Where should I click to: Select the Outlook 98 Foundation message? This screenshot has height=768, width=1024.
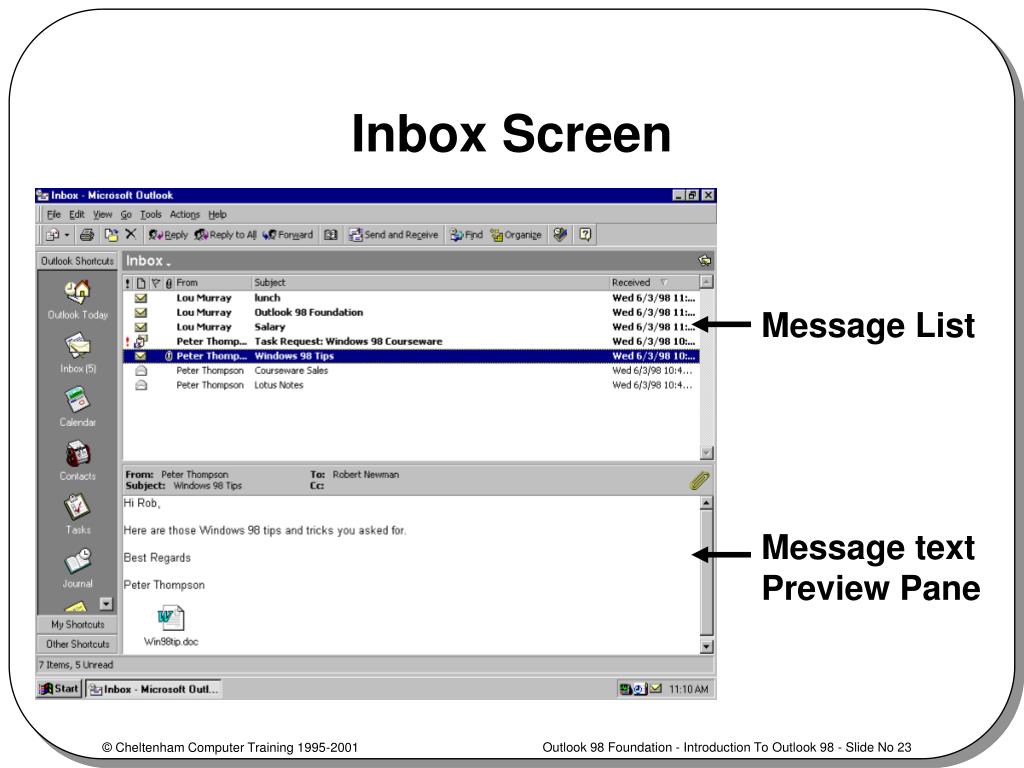(411, 312)
